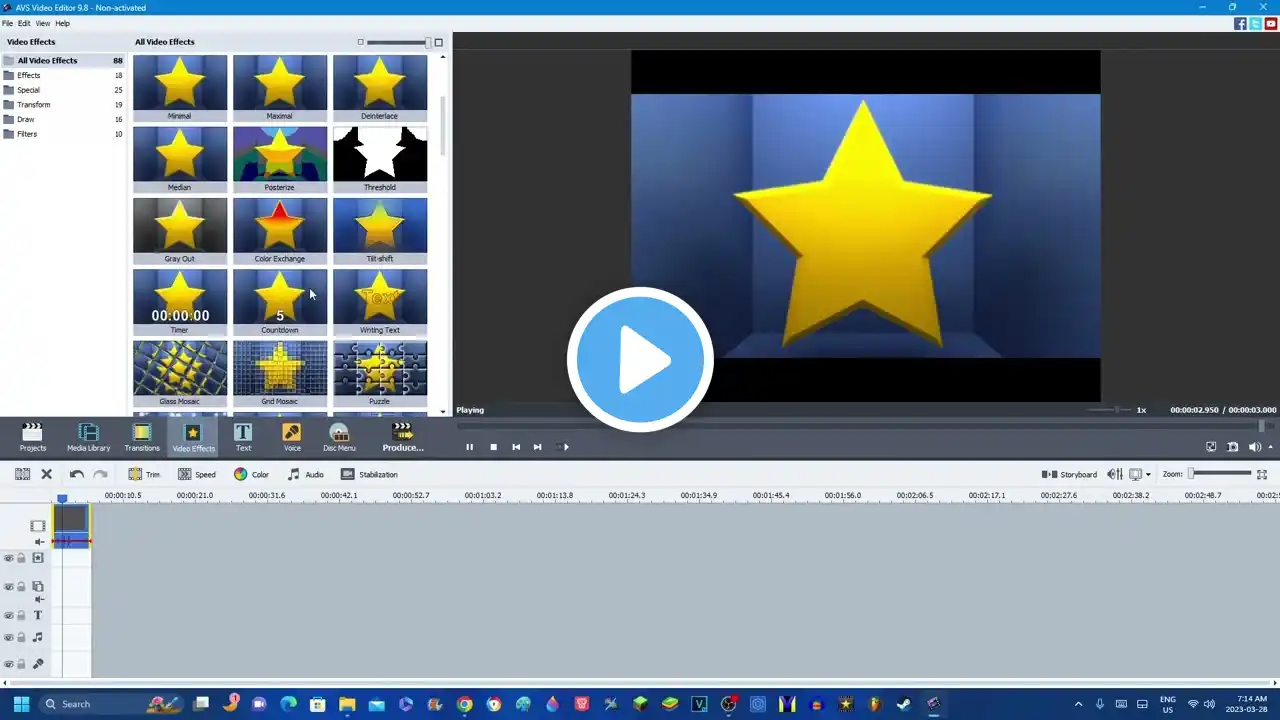Open the Color correction tool
Viewport: 1280px width, 720px height.
click(251, 474)
